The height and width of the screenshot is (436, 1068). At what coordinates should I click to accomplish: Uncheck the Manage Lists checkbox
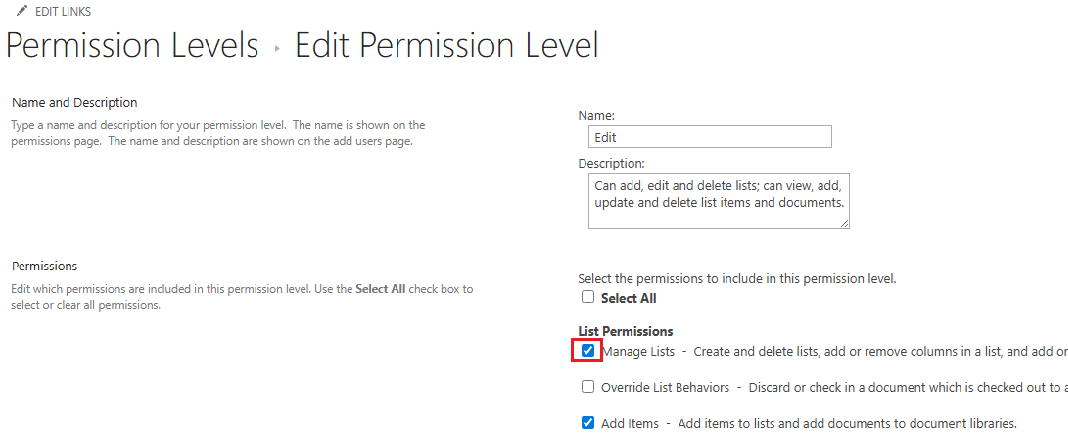[x=588, y=351]
